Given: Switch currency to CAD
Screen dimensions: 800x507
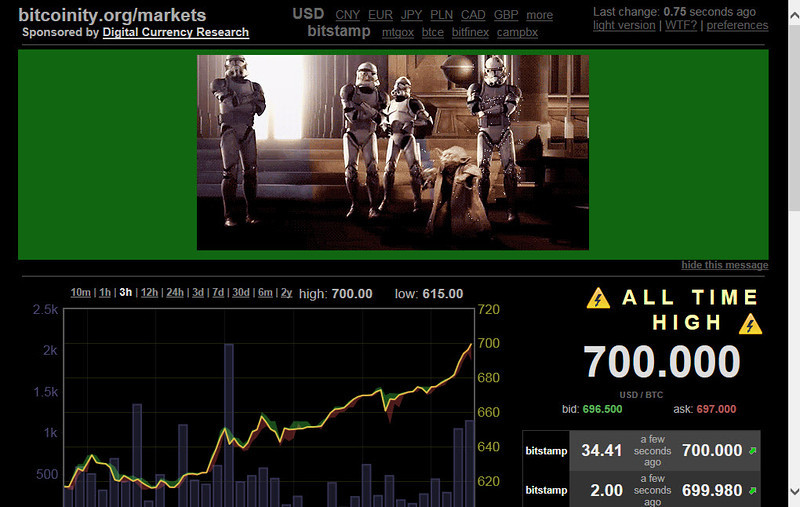Looking at the screenshot, I should (473, 15).
